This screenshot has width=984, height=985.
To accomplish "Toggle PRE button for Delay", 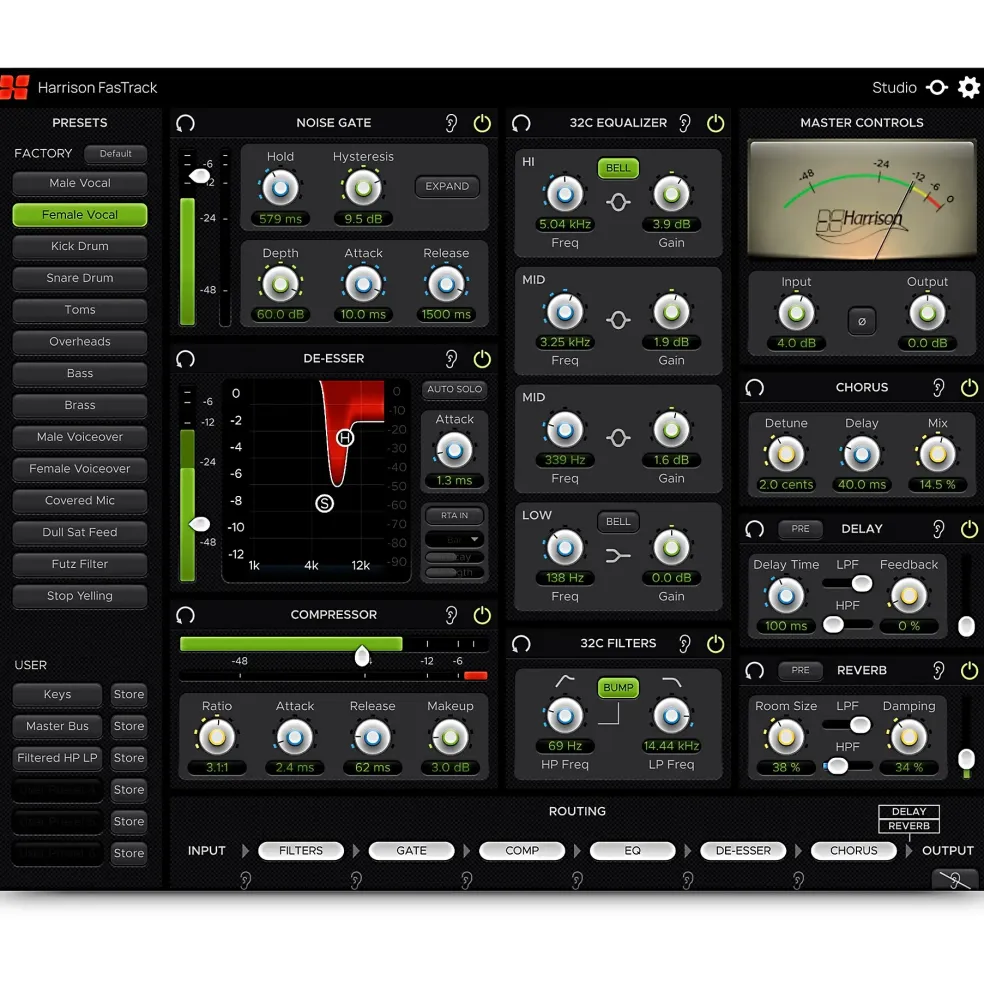I will (801, 529).
